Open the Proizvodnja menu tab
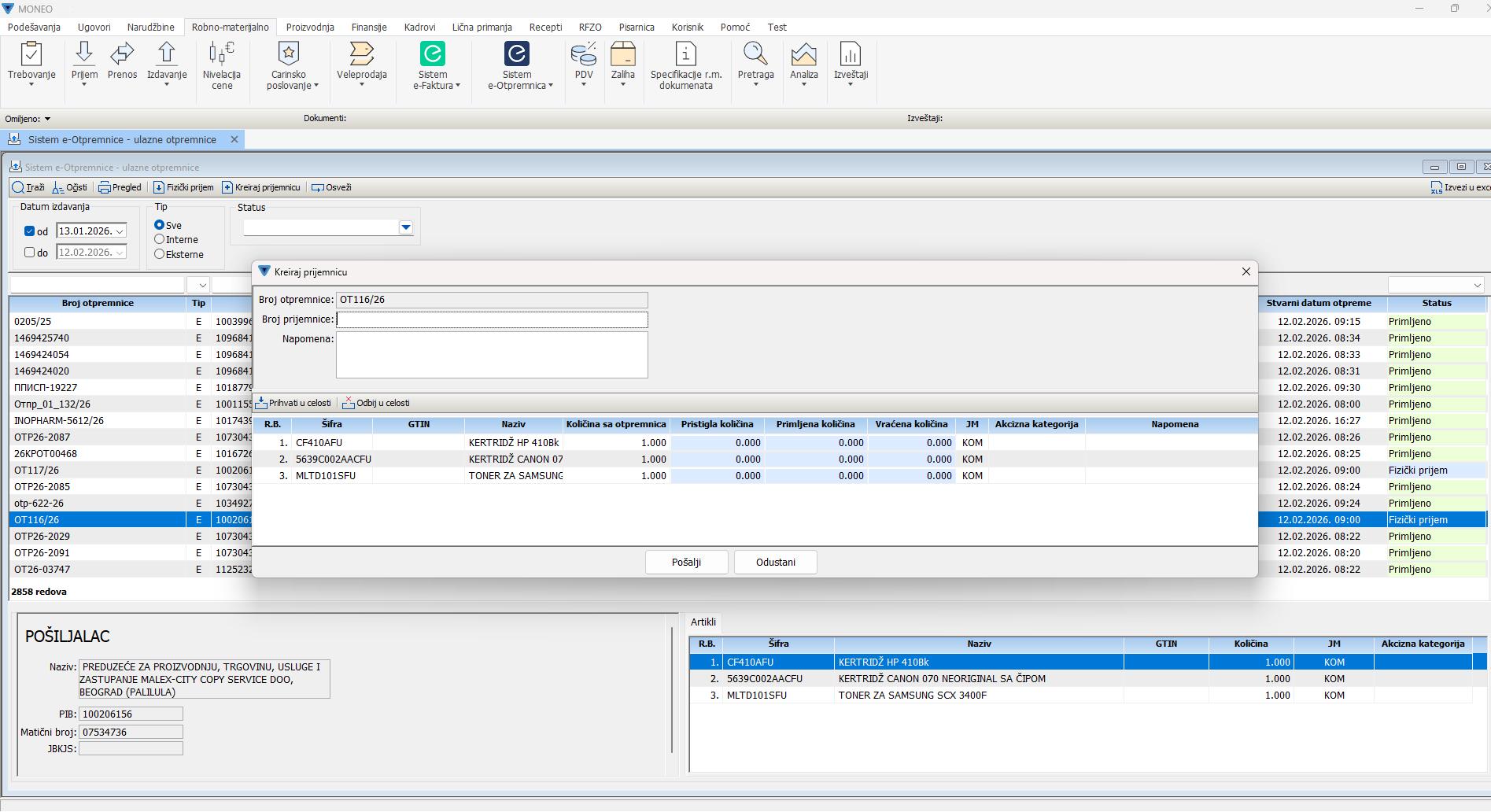This screenshot has width=1491, height=812. point(310,27)
